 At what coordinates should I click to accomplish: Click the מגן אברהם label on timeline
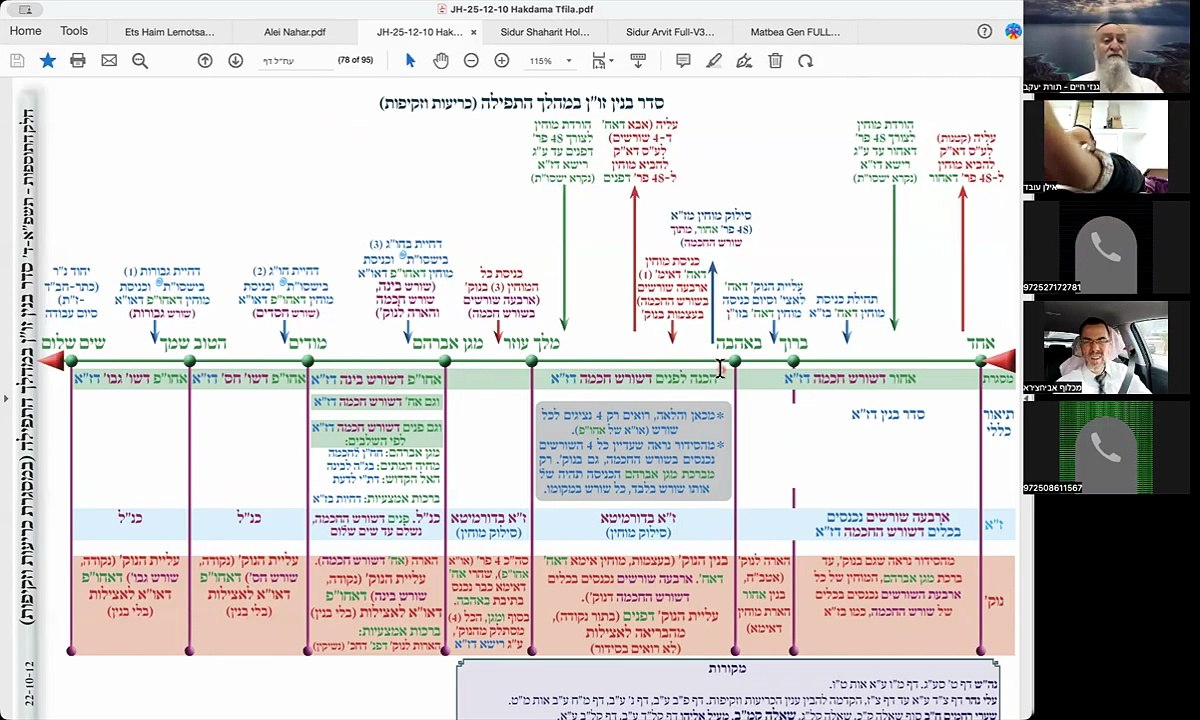448,343
